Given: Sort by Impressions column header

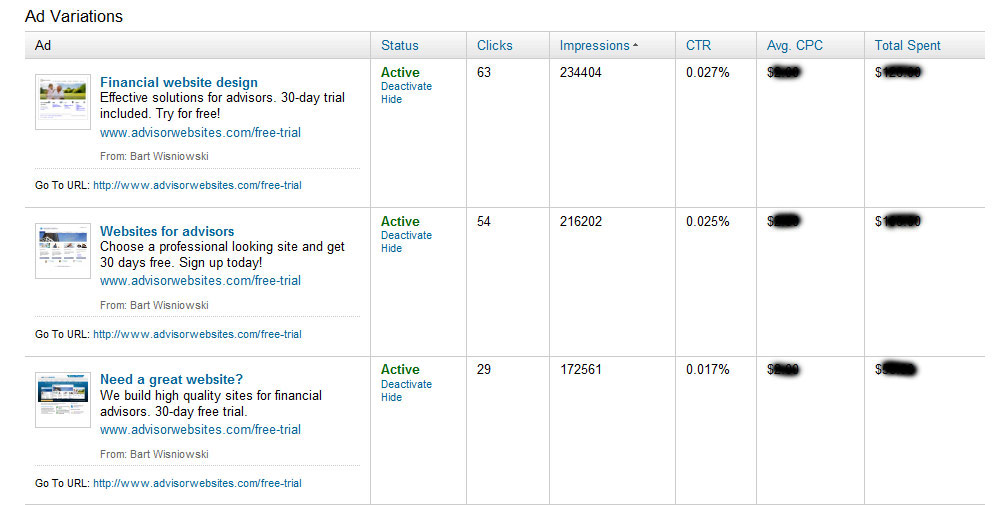Looking at the screenshot, I should pyautogui.click(x=594, y=45).
